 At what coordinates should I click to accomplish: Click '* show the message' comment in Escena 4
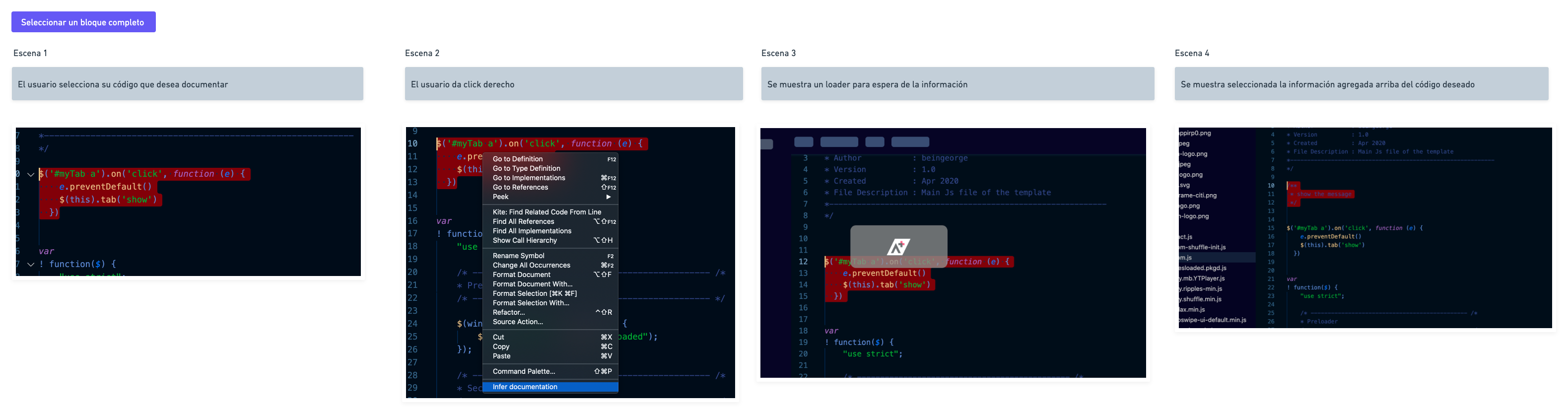pos(1321,194)
